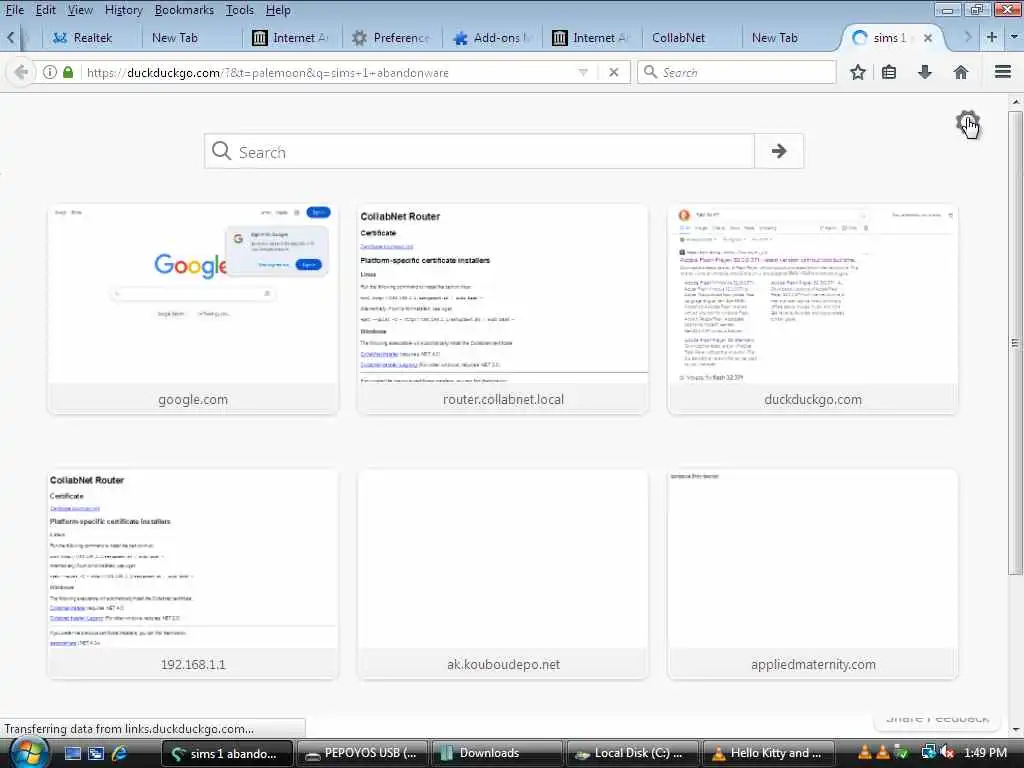The height and width of the screenshot is (768, 1024).
Task: Switch to PEPOYOS USB taskbar window
Action: (362, 753)
